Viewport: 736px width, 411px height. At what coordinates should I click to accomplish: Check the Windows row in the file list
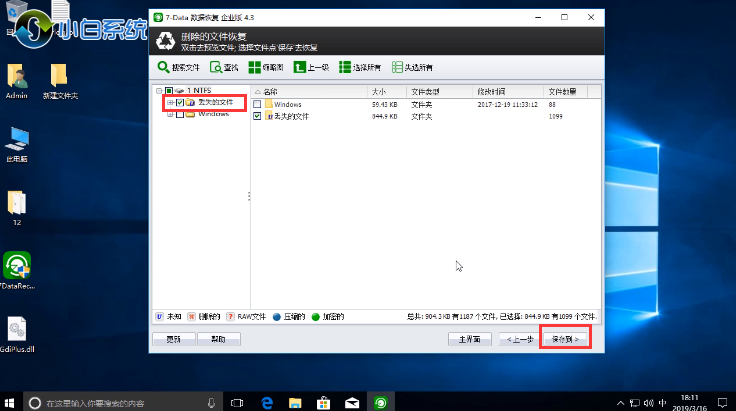click(x=257, y=104)
